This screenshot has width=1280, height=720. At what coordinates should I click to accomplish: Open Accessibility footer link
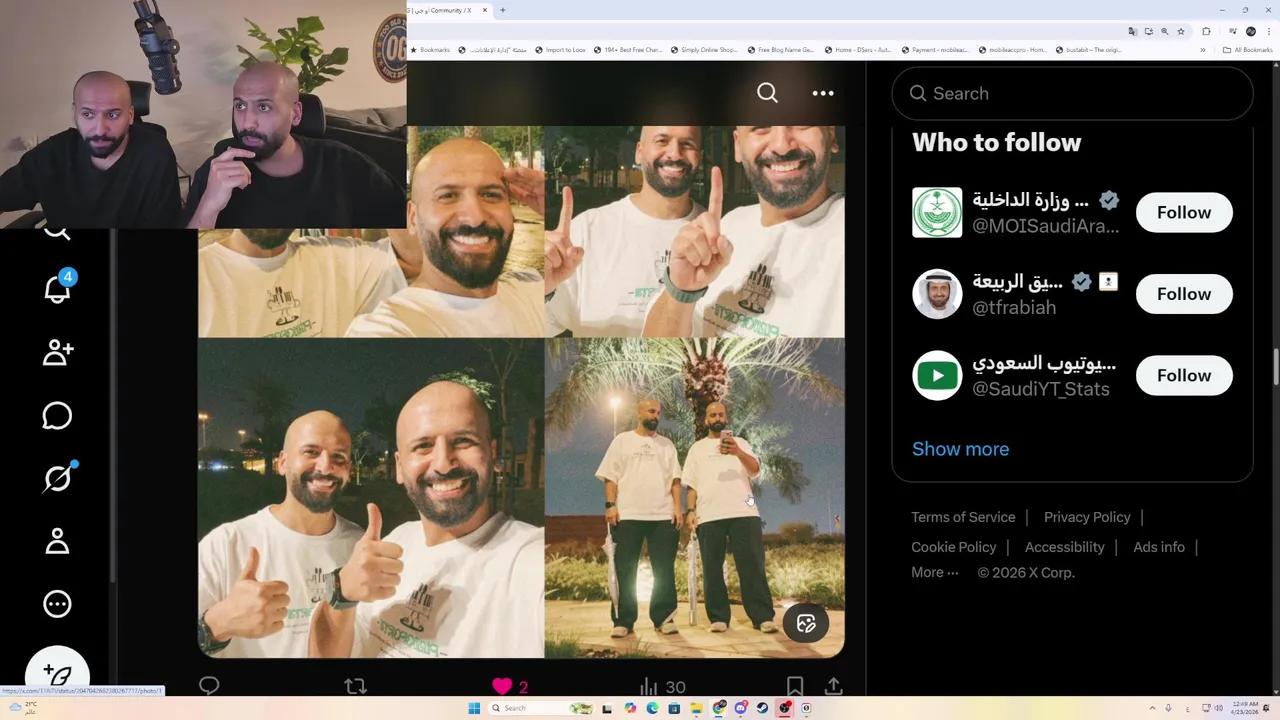[x=1064, y=547]
